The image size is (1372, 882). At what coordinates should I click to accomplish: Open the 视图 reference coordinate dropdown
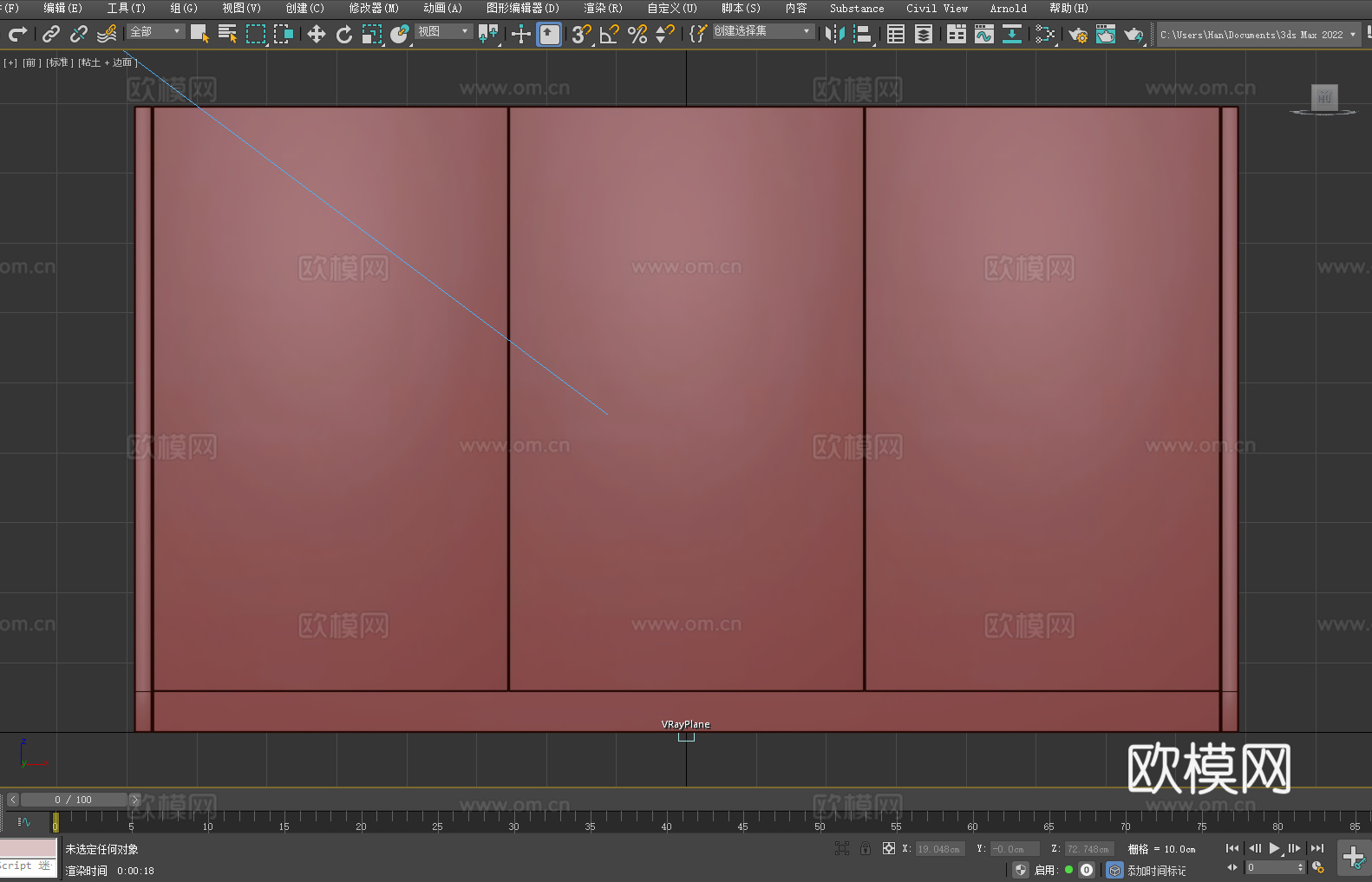coord(443,31)
